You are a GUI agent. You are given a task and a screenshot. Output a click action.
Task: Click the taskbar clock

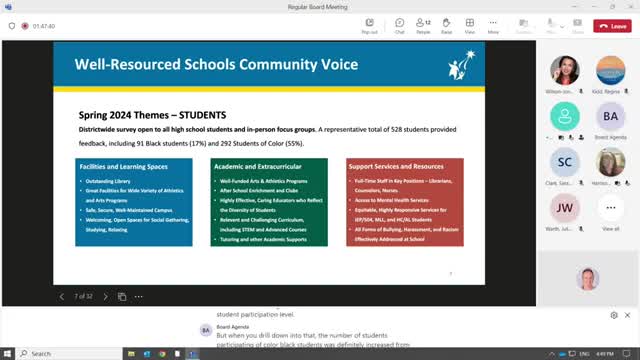pyautogui.click(x=605, y=354)
